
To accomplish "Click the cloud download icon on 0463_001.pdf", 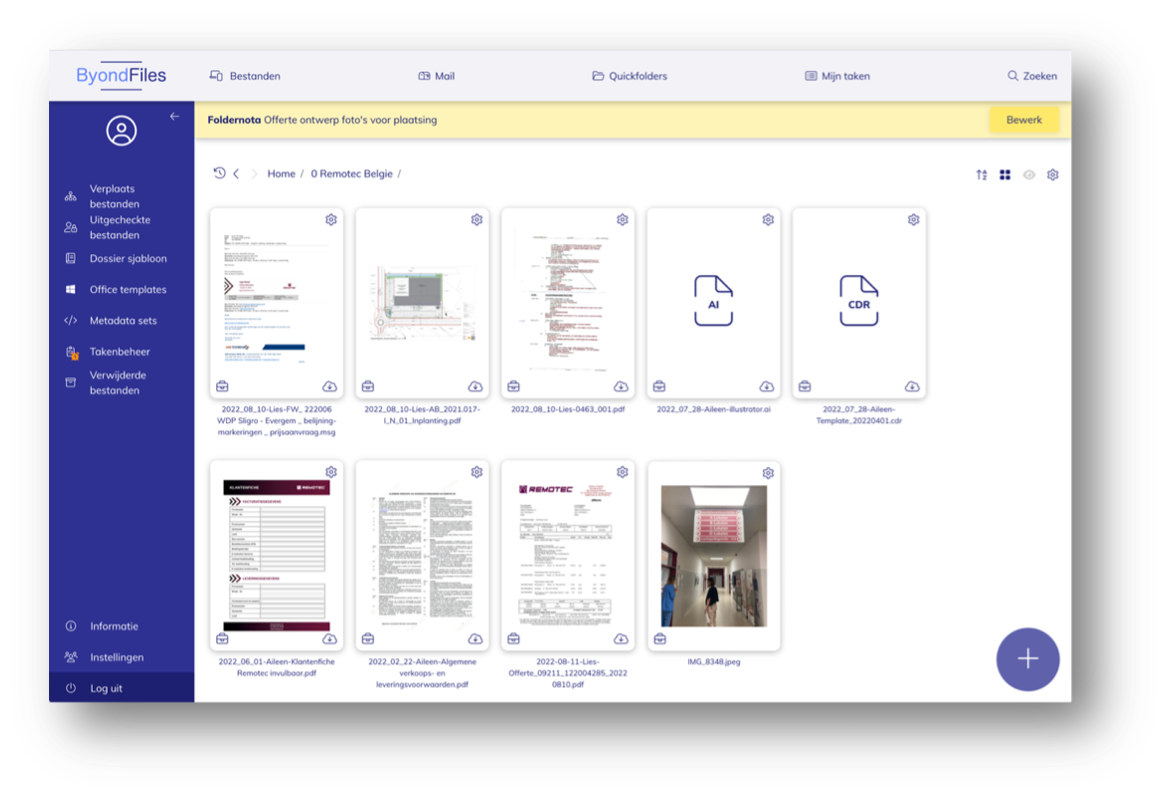I will click(621, 386).
